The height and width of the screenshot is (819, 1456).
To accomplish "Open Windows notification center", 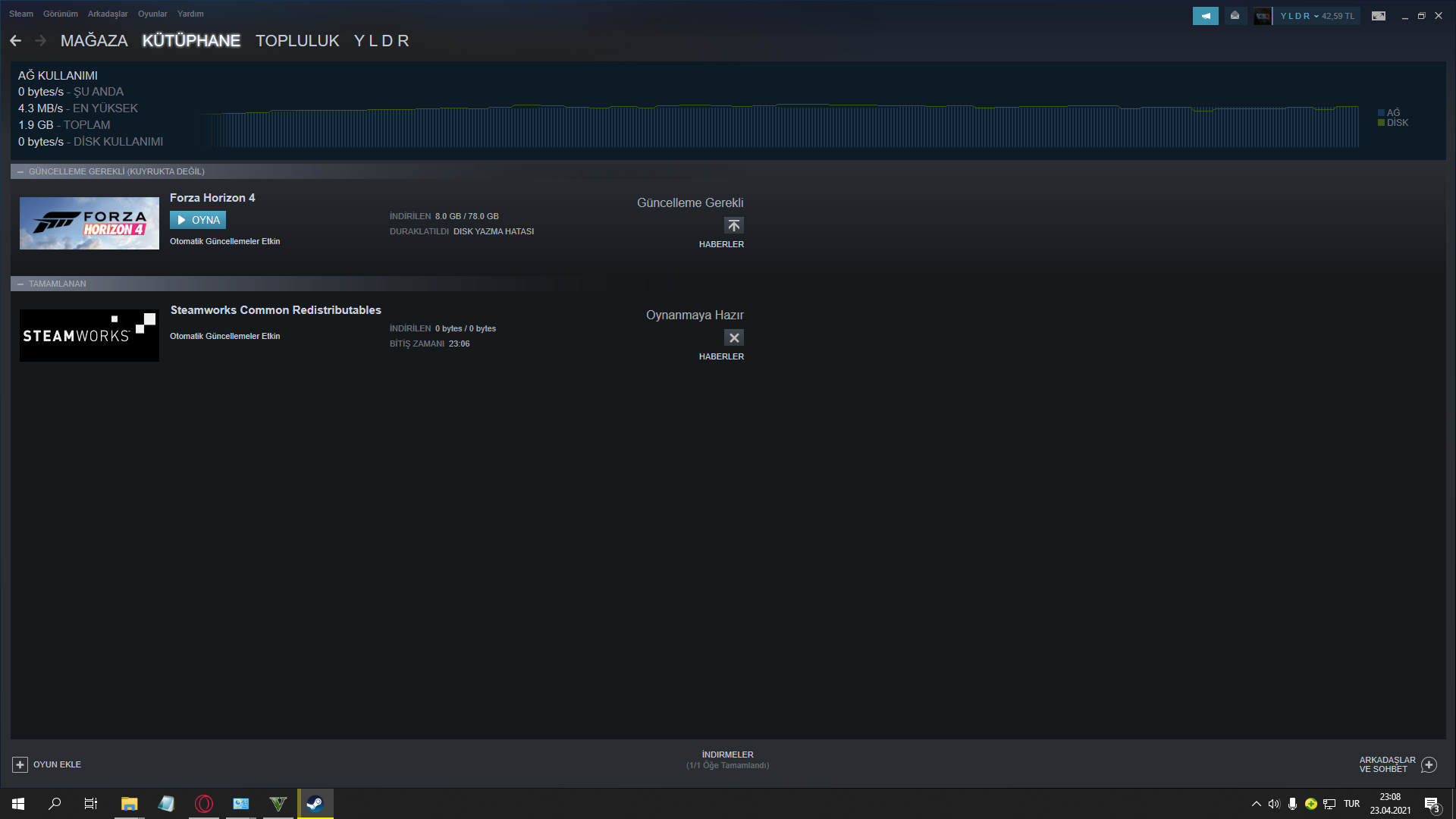I will (1432, 805).
